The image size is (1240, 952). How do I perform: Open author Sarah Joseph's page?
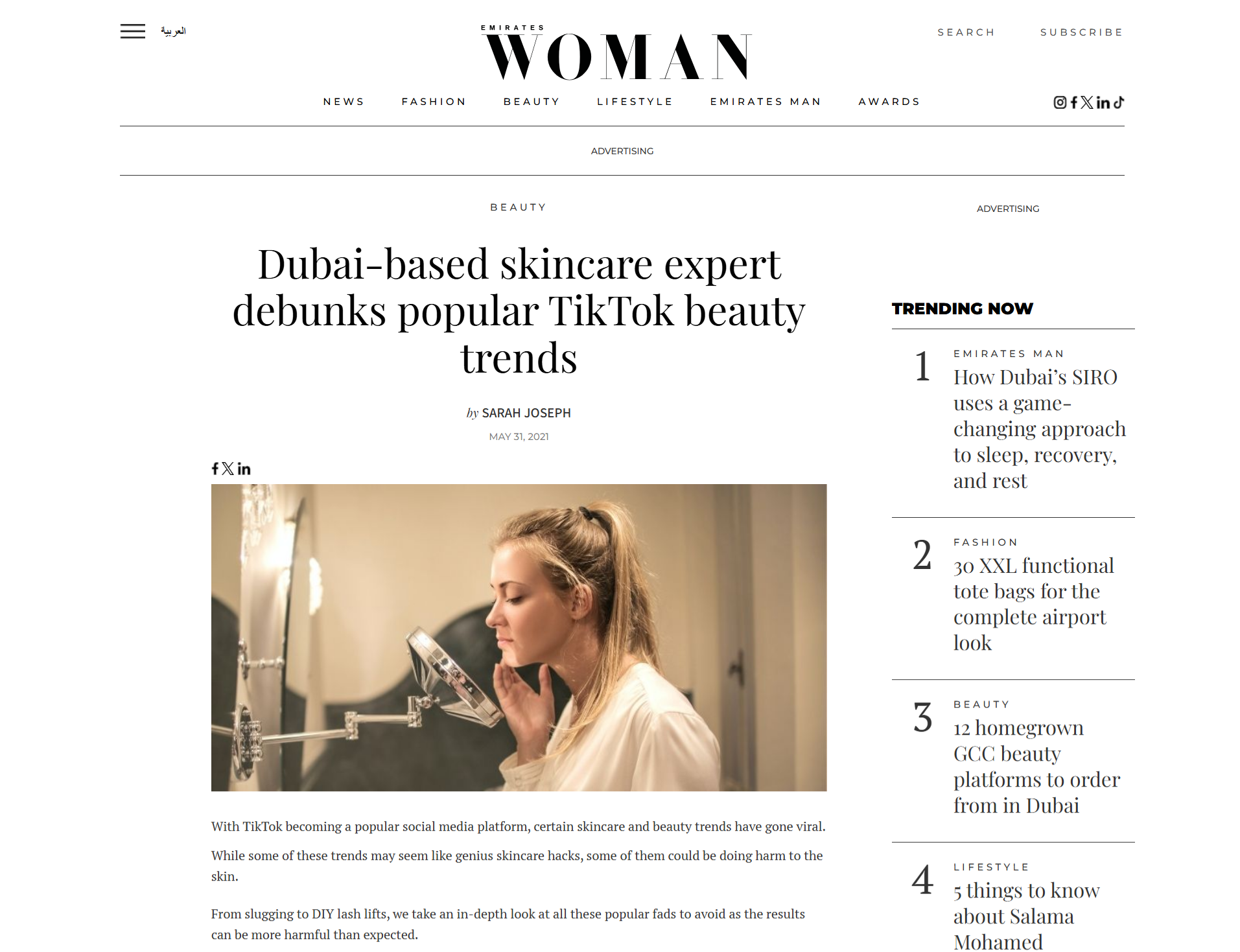pyautogui.click(x=526, y=413)
